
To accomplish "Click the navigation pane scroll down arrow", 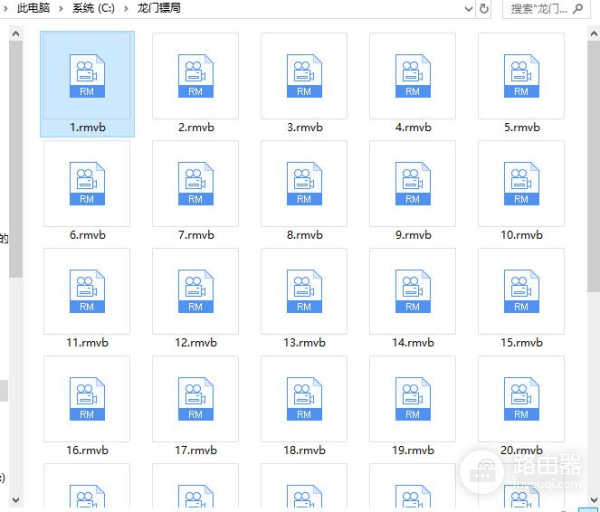I will 16,499.
